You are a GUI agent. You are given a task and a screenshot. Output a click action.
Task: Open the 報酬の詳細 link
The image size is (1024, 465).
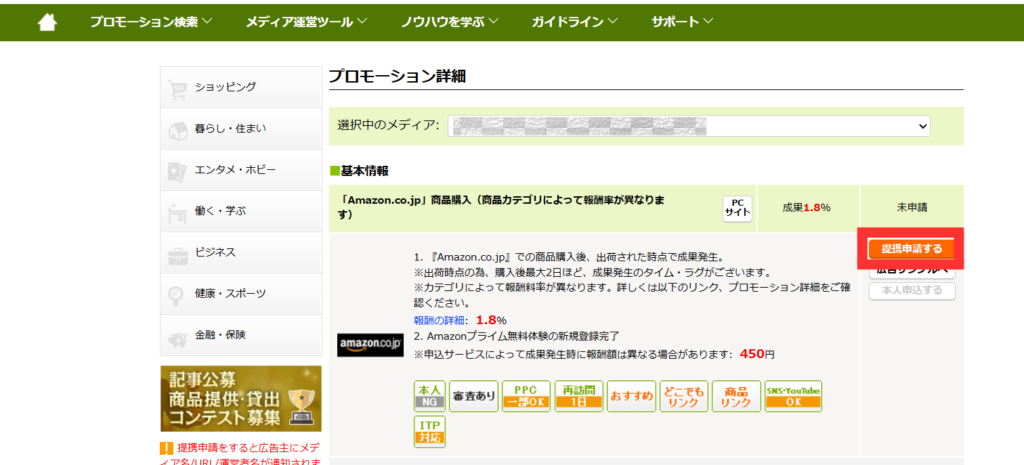click(x=439, y=320)
